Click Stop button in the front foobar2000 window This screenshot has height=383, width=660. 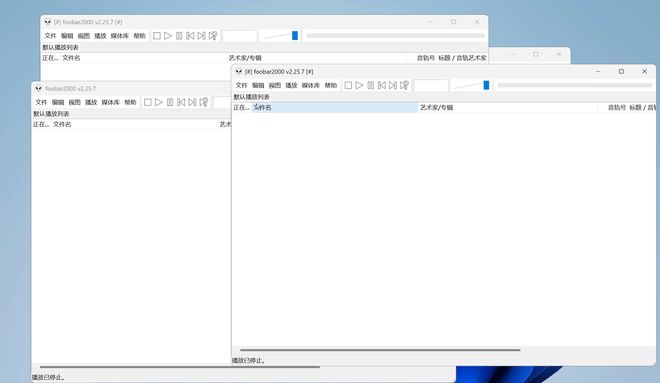click(348, 85)
